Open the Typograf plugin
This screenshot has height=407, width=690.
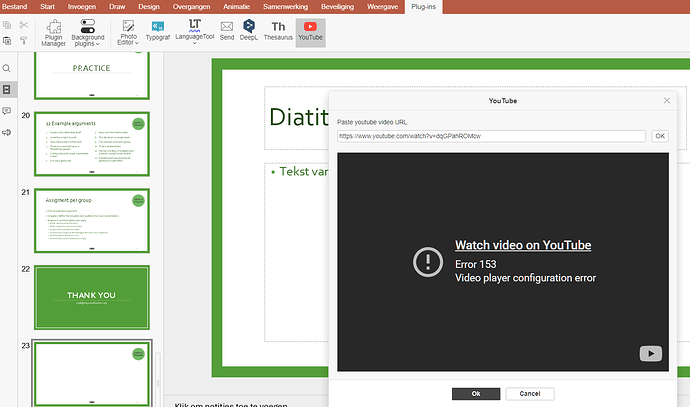click(x=158, y=30)
